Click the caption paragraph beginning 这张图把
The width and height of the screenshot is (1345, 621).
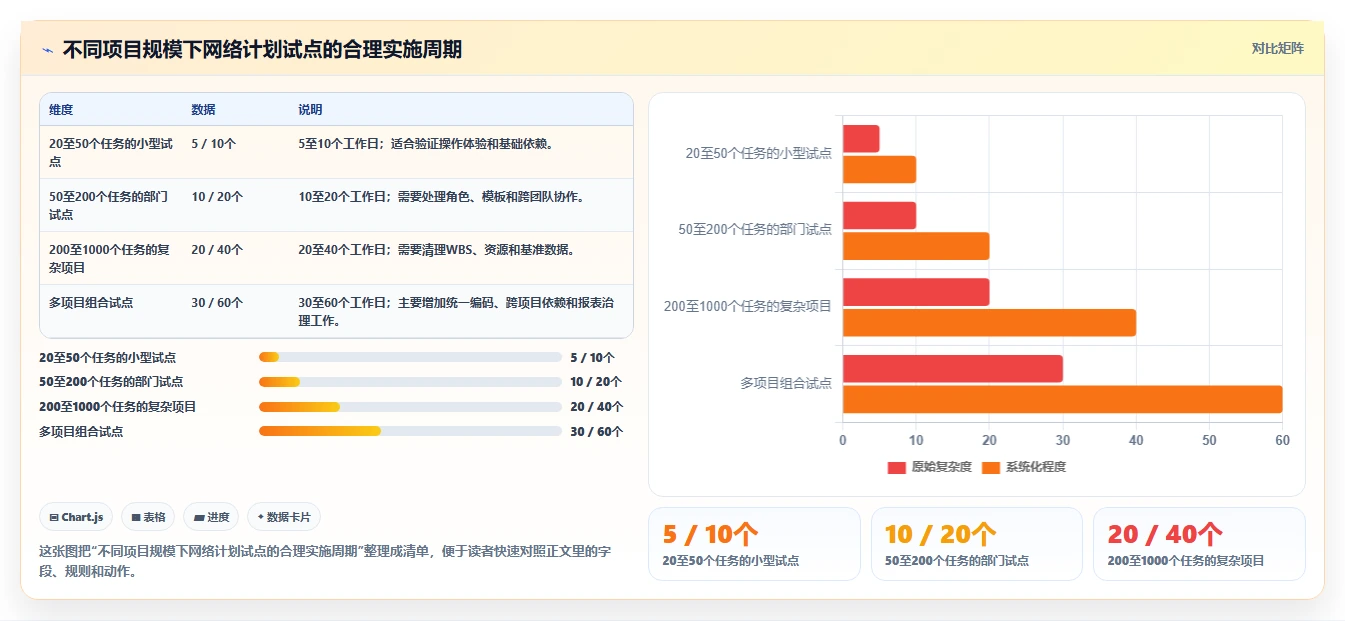point(324,562)
